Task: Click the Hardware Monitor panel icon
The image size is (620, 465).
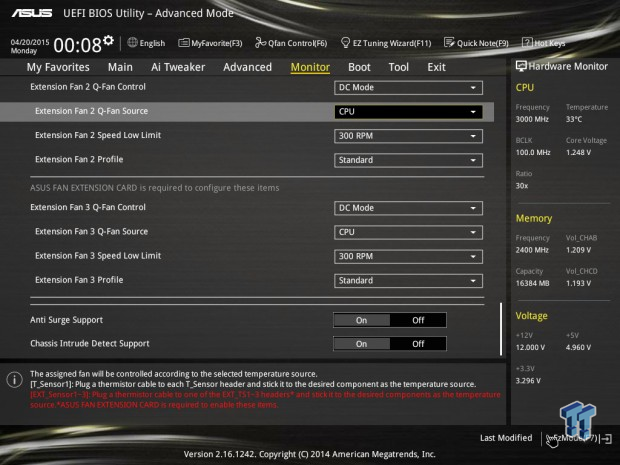Action: 521,66
